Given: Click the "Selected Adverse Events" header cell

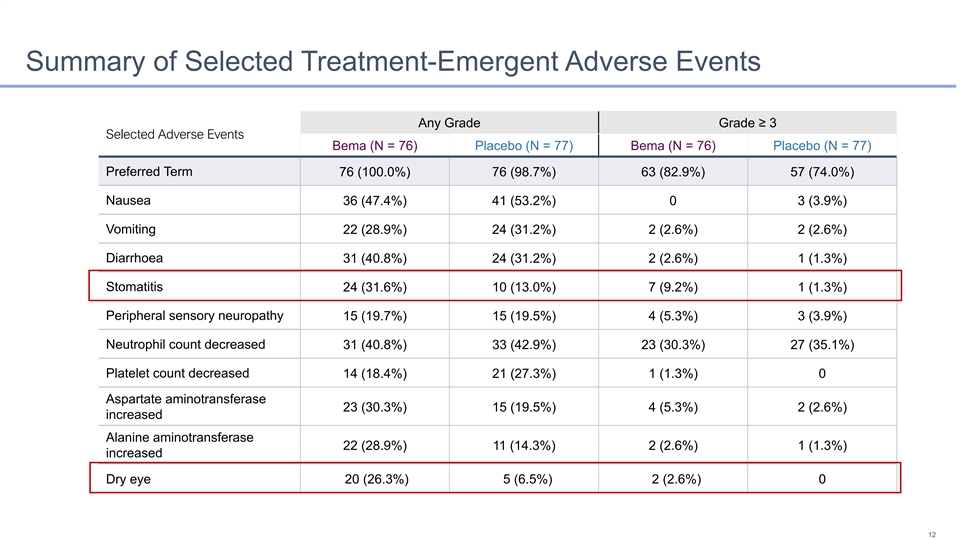Looking at the screenshot, I should coord(175,134).
